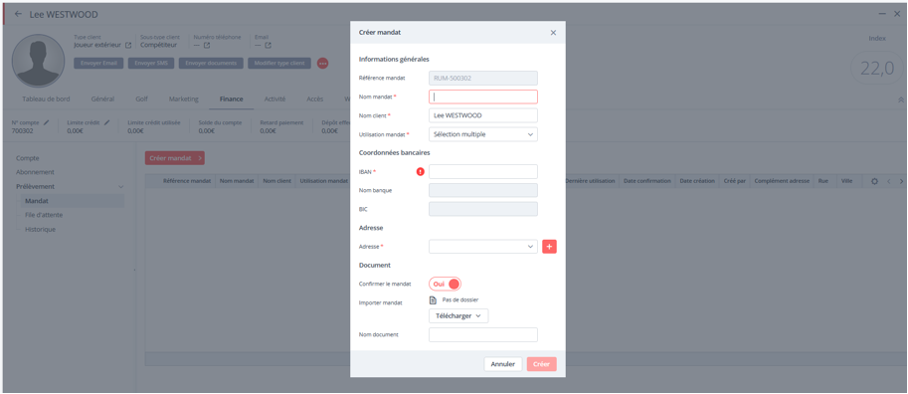Open the red more-actions ellipsis button
Screen dimensions: 908x394
[323, 63]
